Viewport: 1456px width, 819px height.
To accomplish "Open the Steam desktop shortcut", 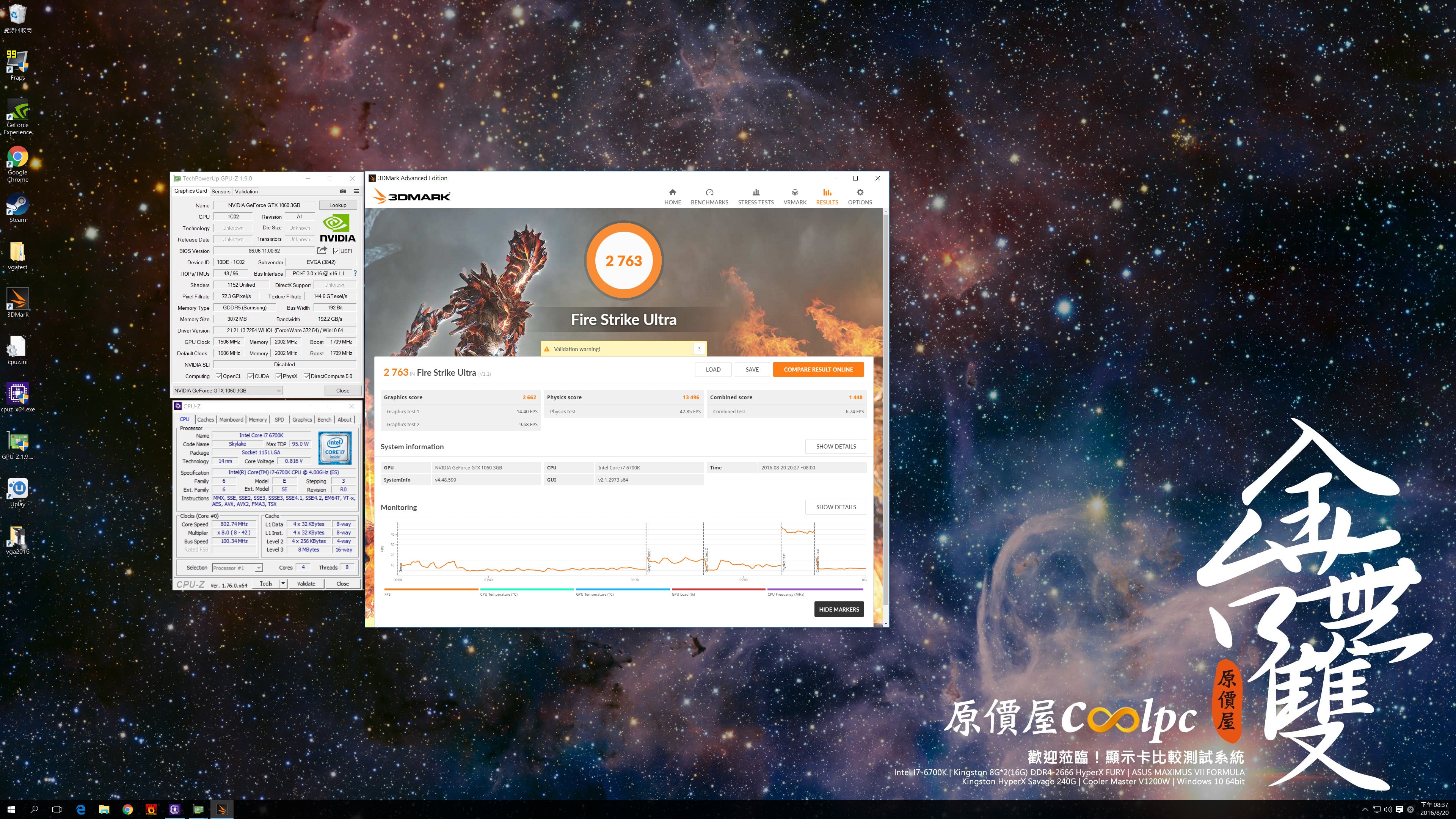I will [17, 208].
